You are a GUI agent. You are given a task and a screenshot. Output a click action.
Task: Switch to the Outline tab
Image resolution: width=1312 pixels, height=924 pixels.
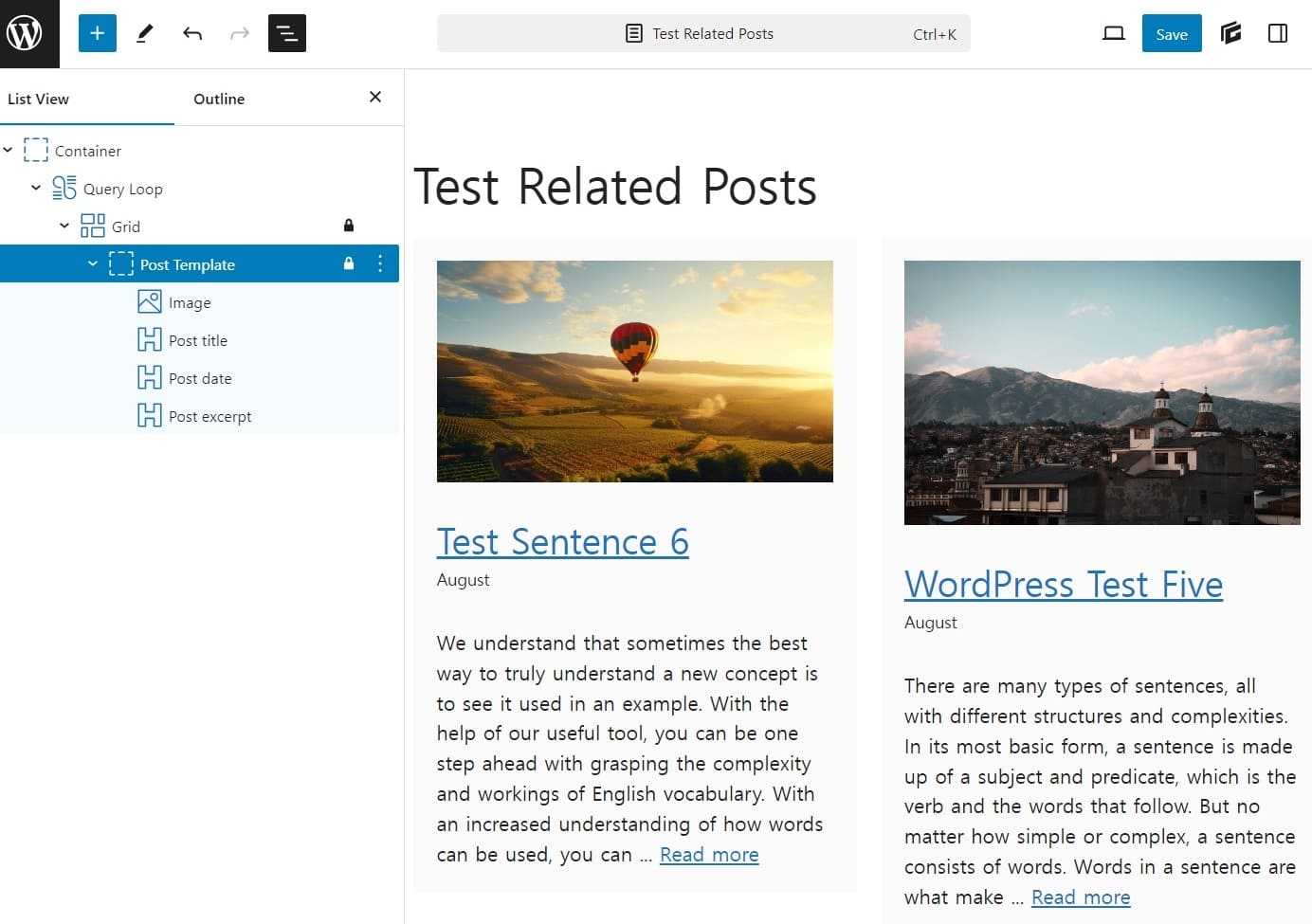(219, 99)
